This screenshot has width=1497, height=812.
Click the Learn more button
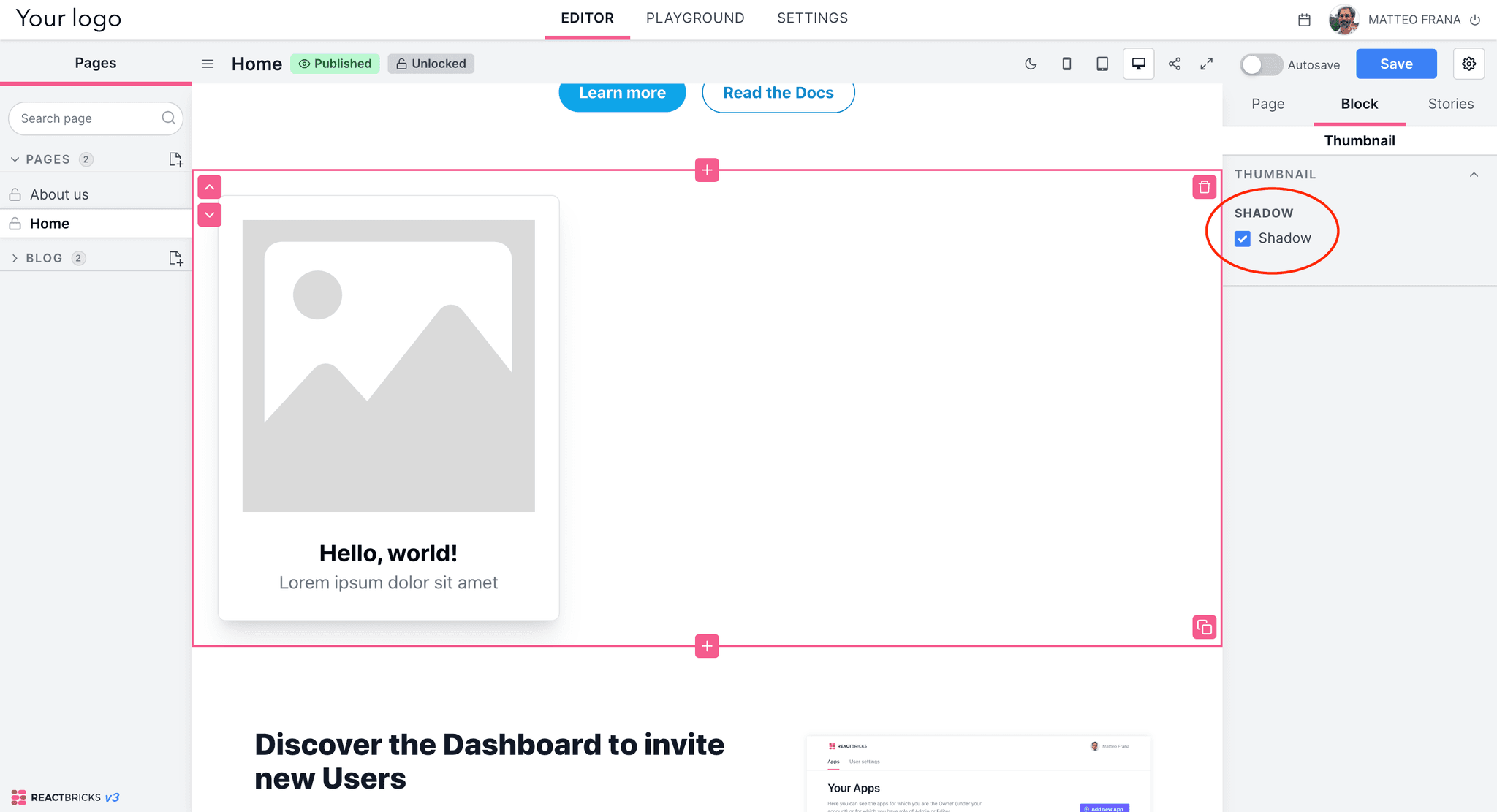pos(622,92)
